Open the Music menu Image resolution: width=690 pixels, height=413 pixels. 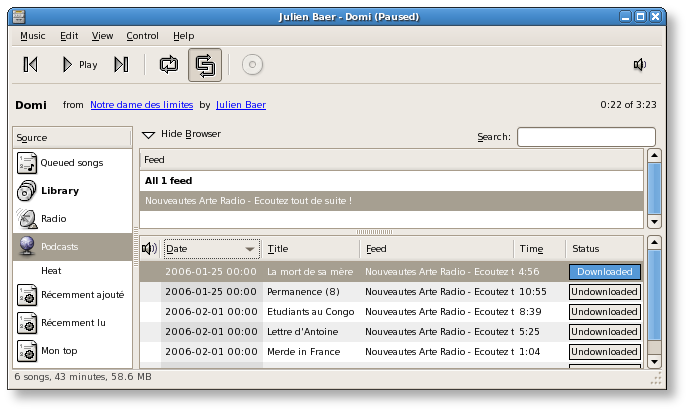click(33, 36)
